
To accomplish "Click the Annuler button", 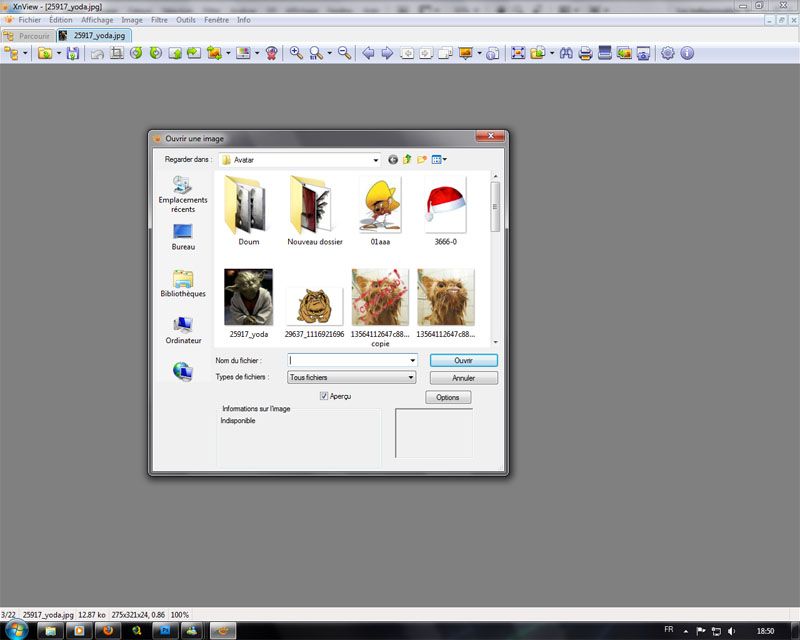I will coord(463,378).
